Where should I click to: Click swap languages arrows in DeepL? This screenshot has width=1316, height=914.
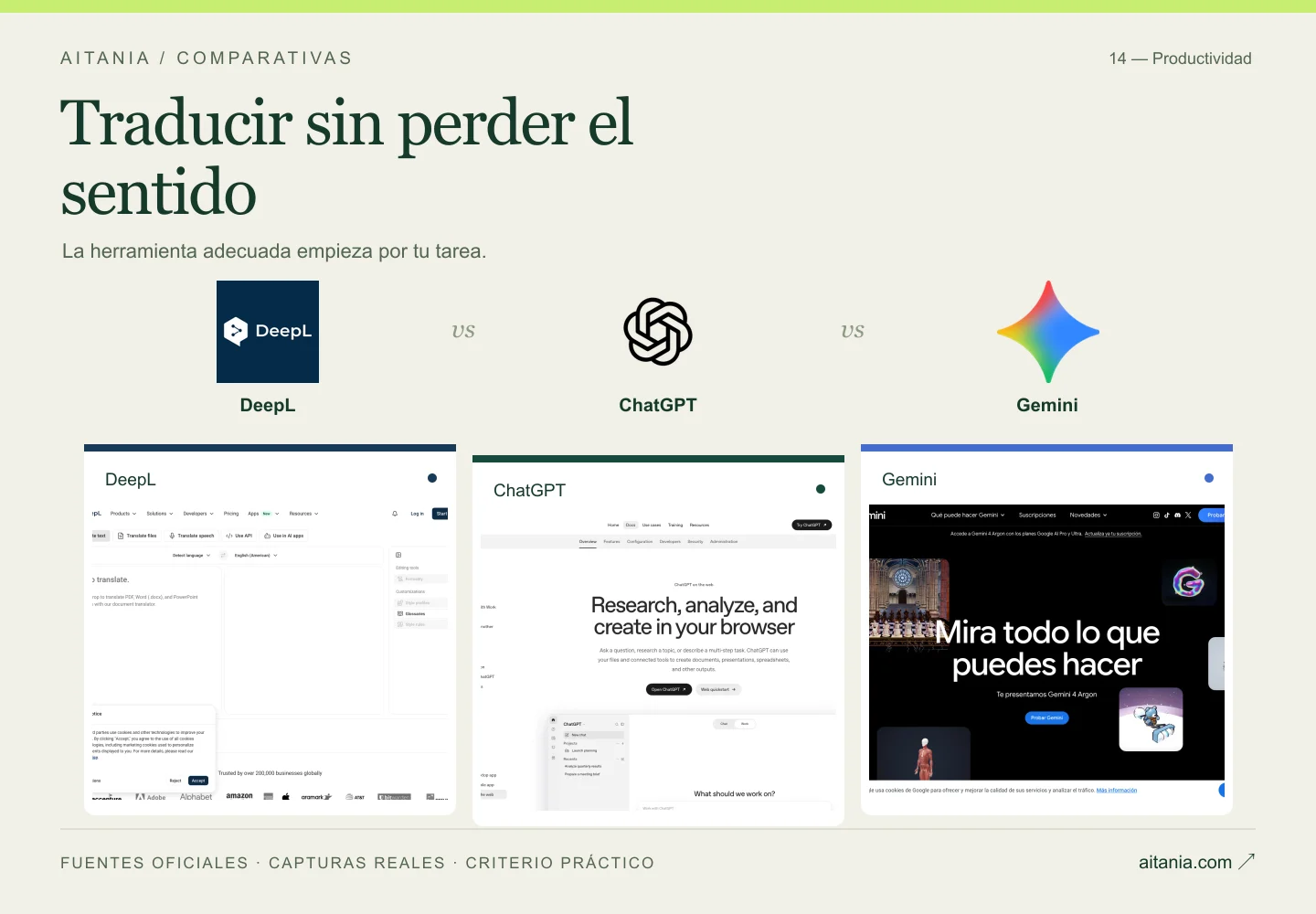click(x=223, y=555)
